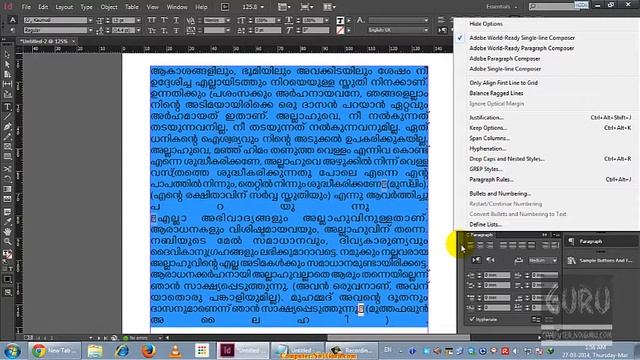Image resolution: width=640 pixels, height=360 pixels.
Task: Select the Direct Selection tool
Action: 7,64
